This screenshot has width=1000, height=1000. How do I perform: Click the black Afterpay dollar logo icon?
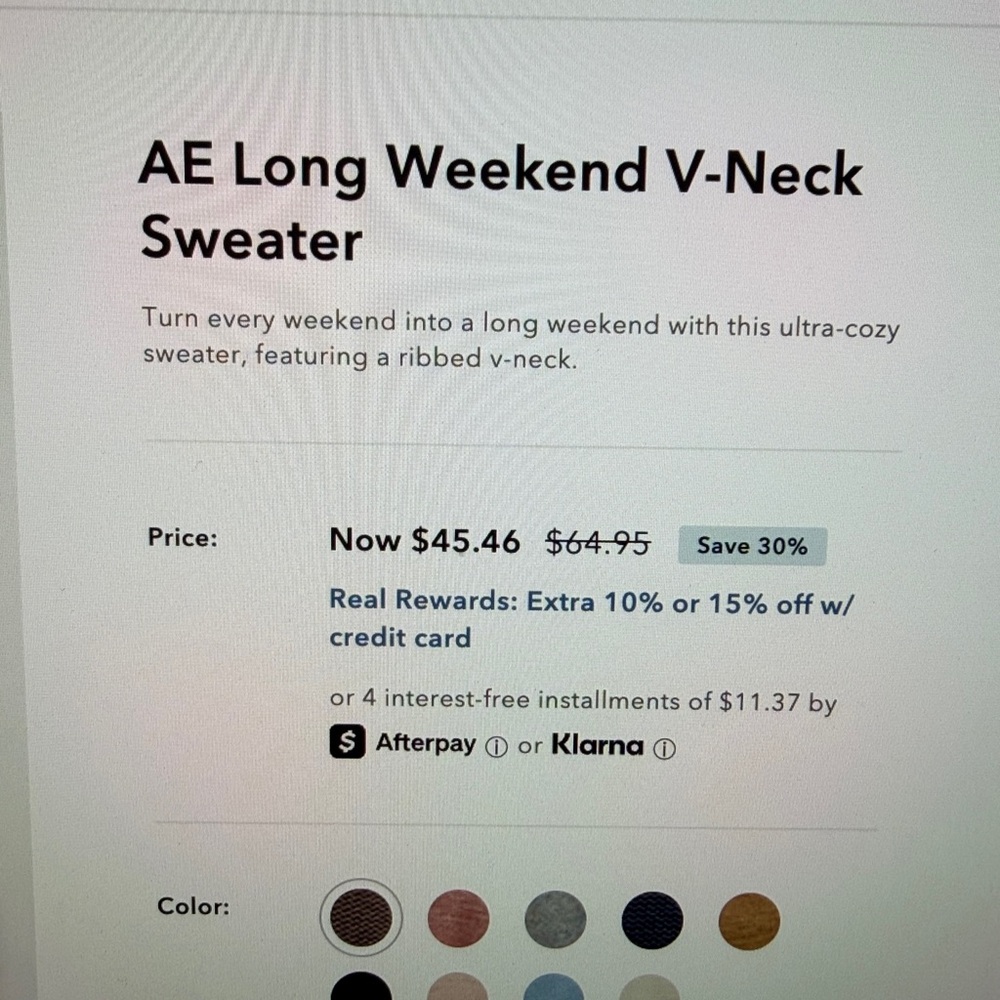(x=348, y=741)
